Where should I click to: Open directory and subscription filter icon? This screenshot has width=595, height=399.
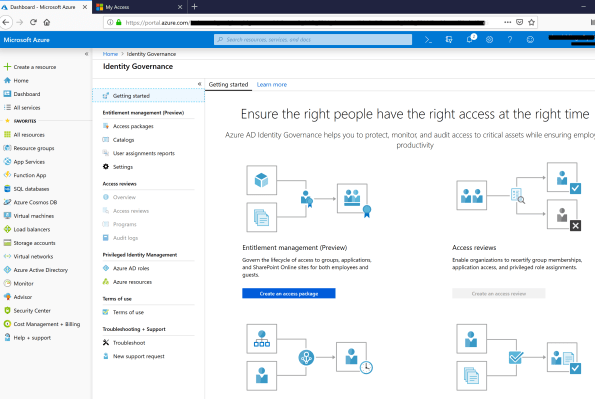[449, 39]
